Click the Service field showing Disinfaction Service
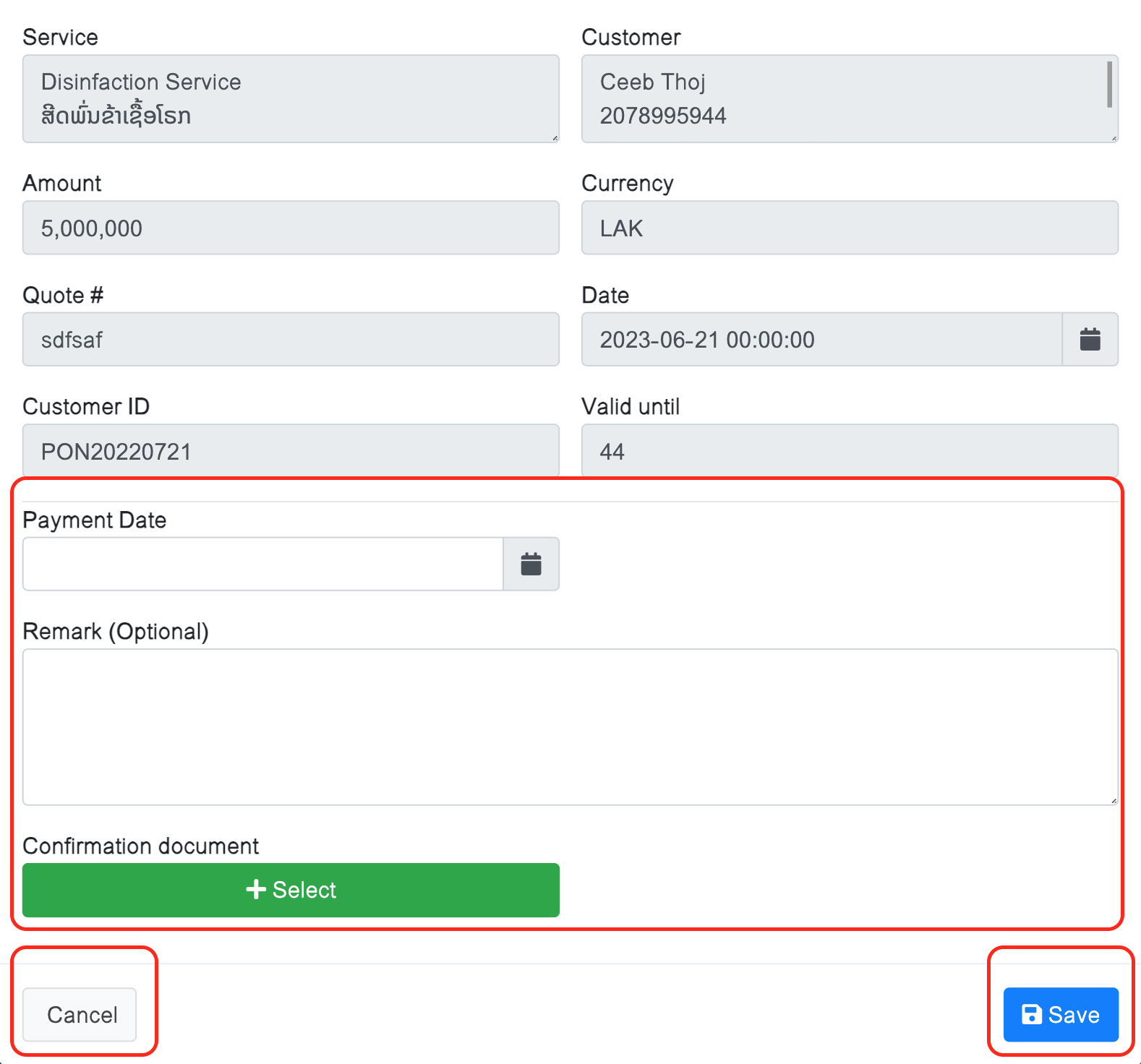Screen dimensions: 1141x1064 (x=291, y=98)
